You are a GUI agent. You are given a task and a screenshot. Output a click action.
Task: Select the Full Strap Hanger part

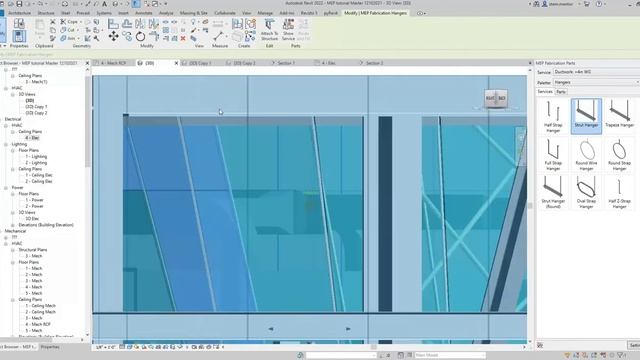[x=553, y=154]
